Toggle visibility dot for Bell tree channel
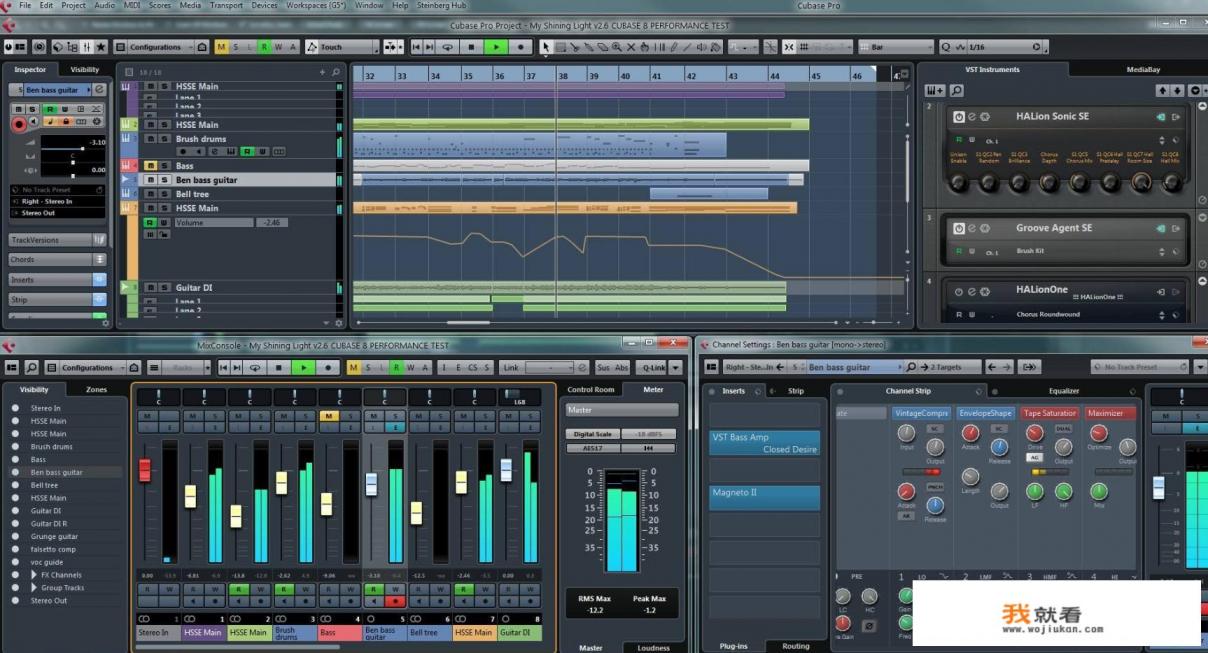 point(15,485)
